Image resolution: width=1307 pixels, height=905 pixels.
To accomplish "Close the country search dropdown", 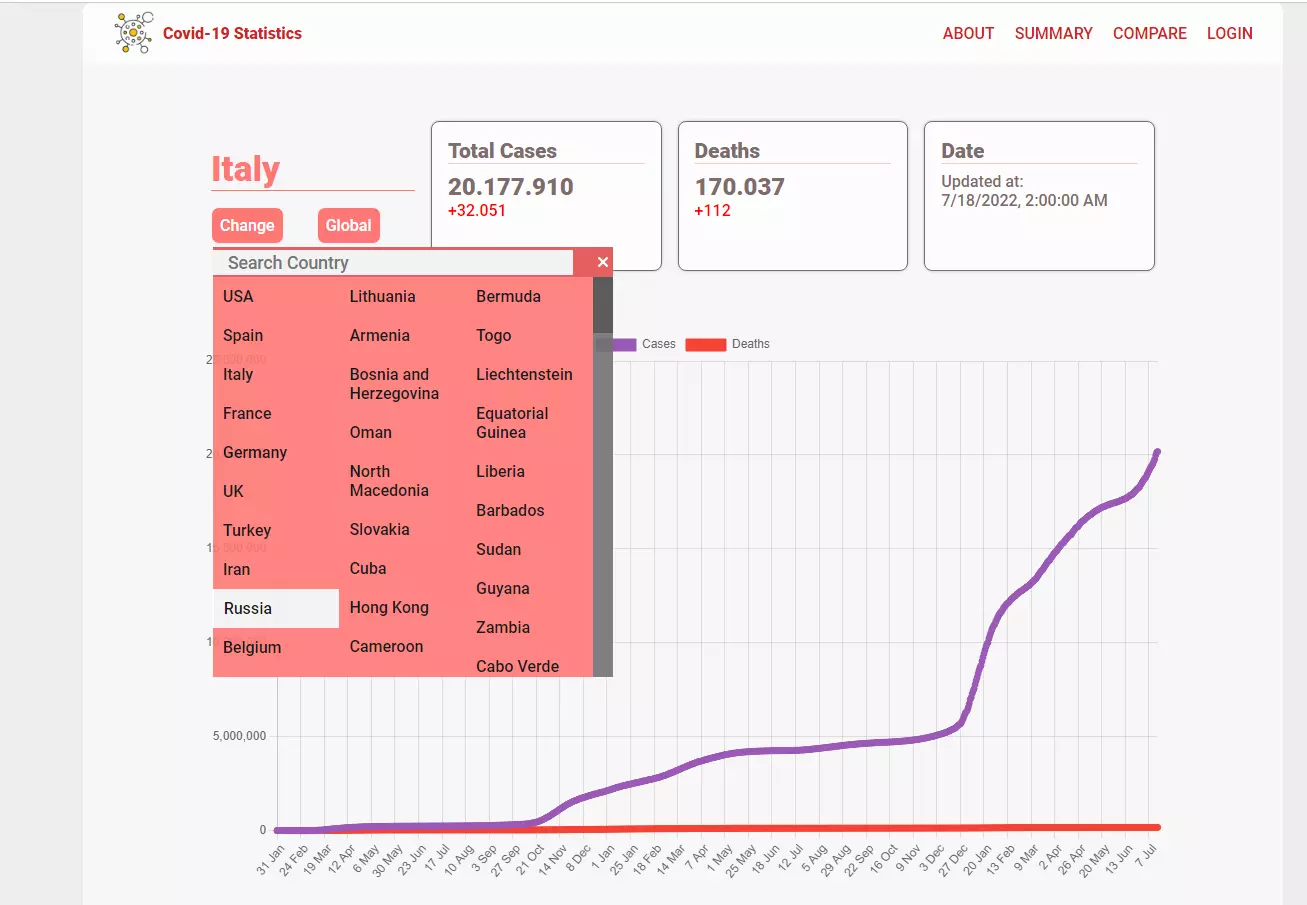I will point(602,262).
